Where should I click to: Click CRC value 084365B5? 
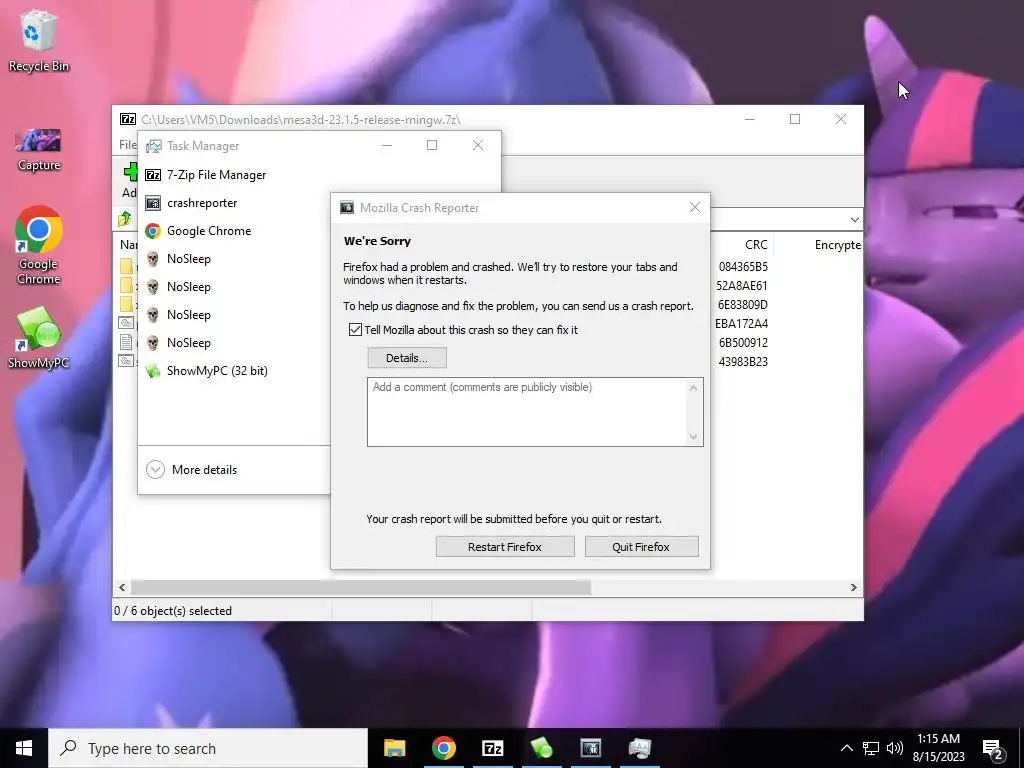pyautogui.click(x=743, y=266)
